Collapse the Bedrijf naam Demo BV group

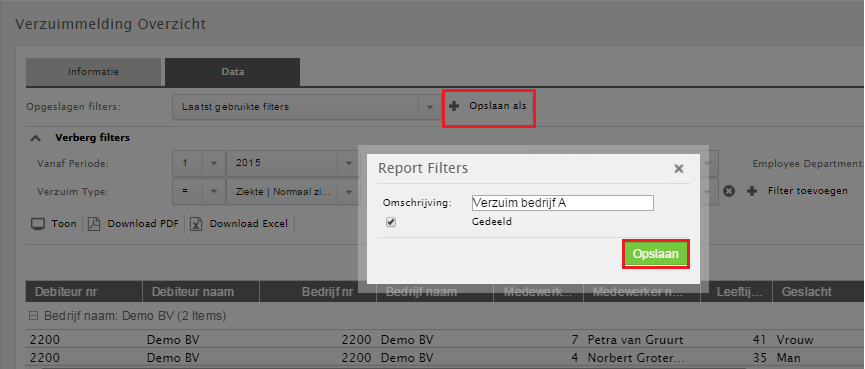pyautogui.click(x=33, y=316)
